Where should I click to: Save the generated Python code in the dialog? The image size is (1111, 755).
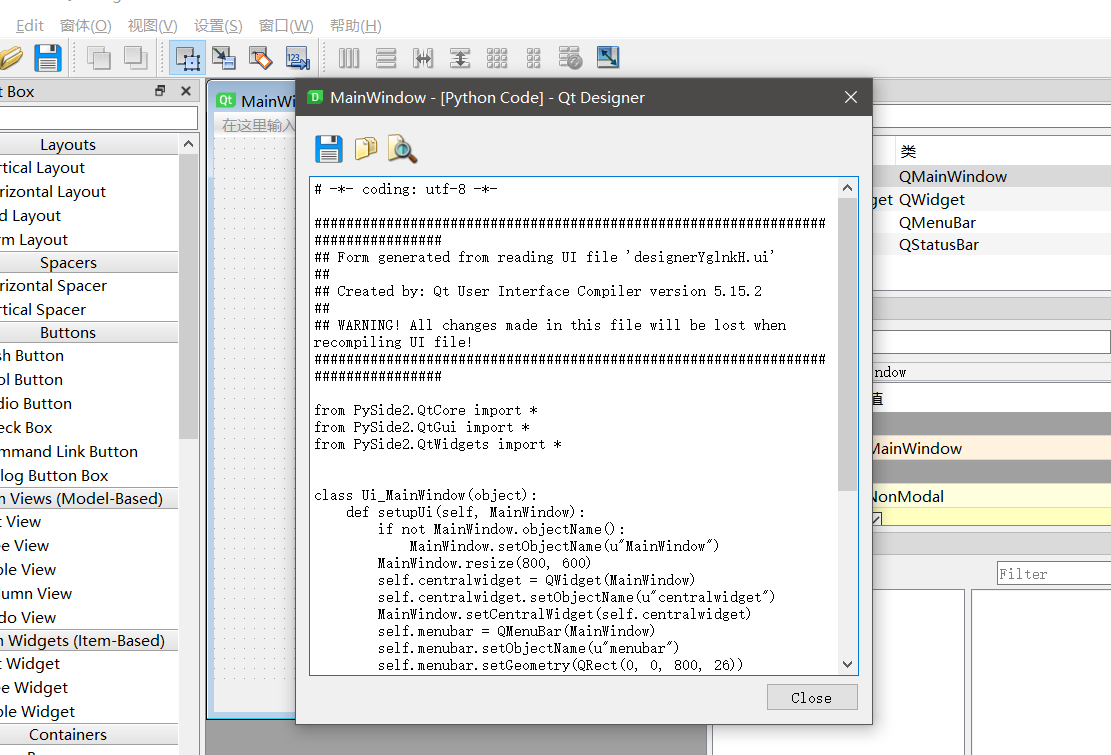coord(329,149)
